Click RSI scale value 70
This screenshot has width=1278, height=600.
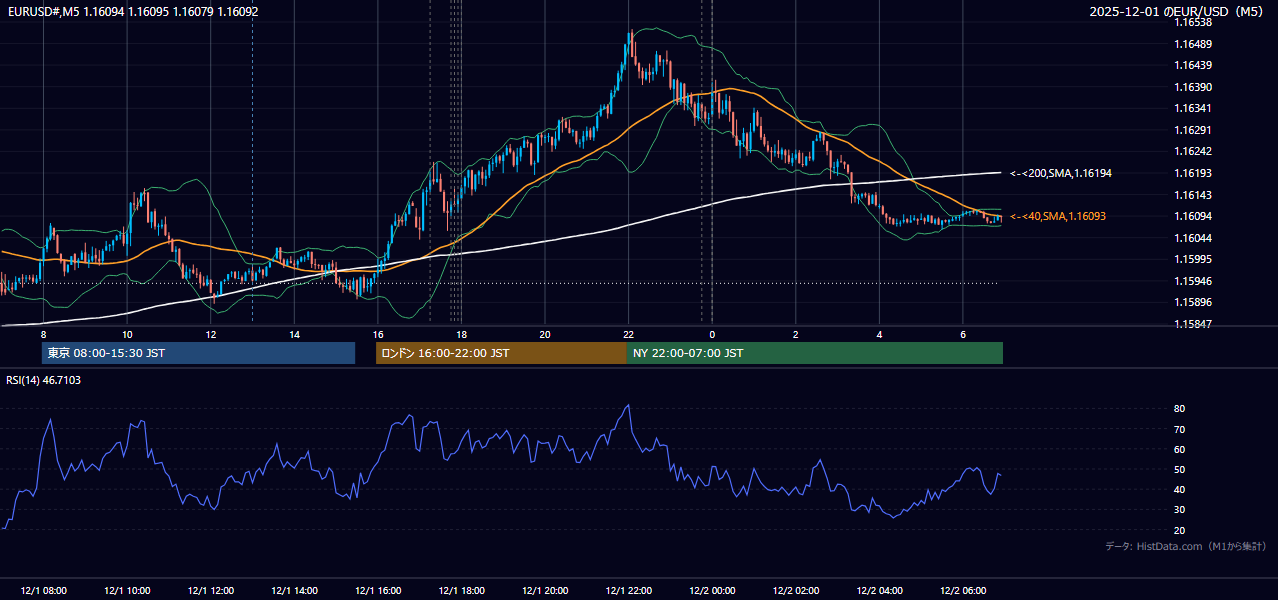(x=1179, y=429)
